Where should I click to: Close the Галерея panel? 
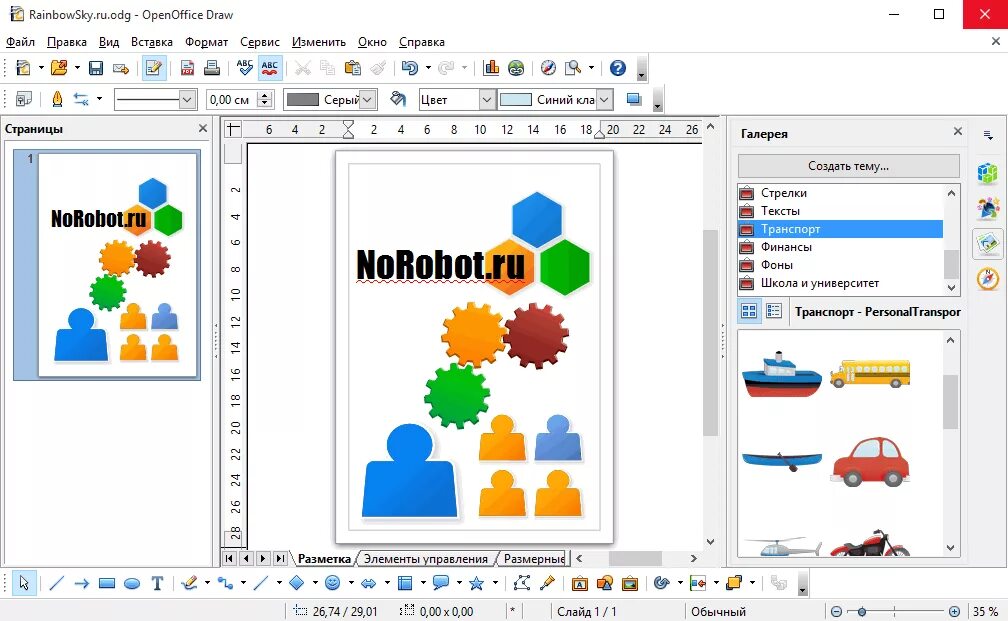(958, 131)
